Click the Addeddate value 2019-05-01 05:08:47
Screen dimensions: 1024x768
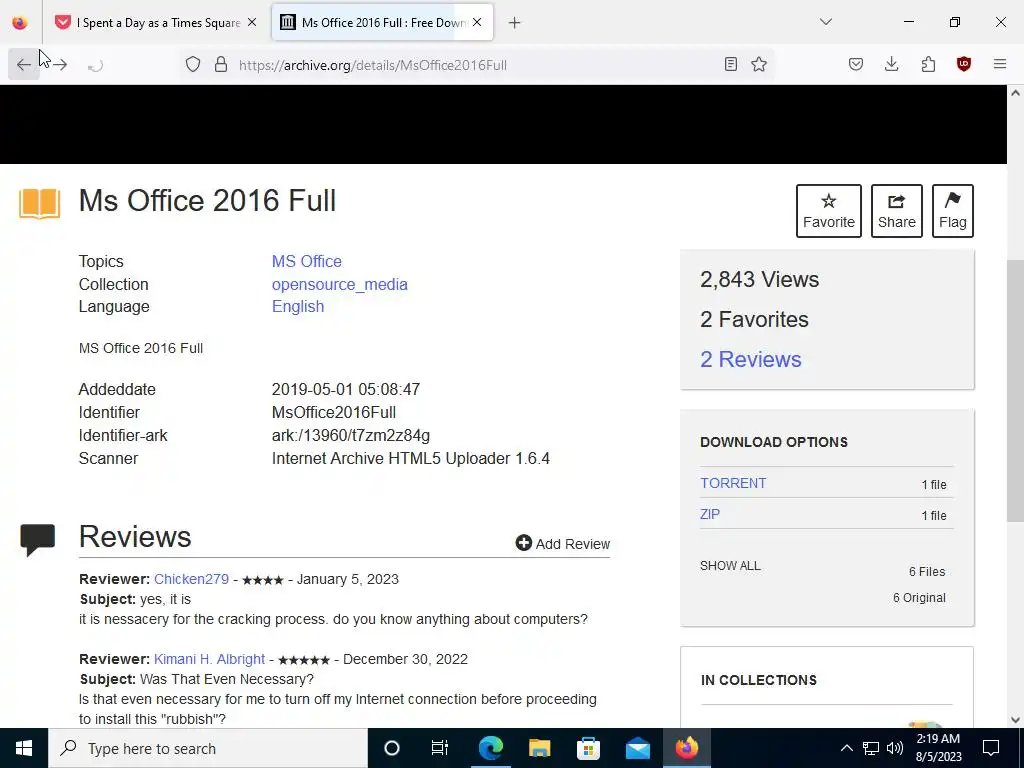(x=345, y=389)
